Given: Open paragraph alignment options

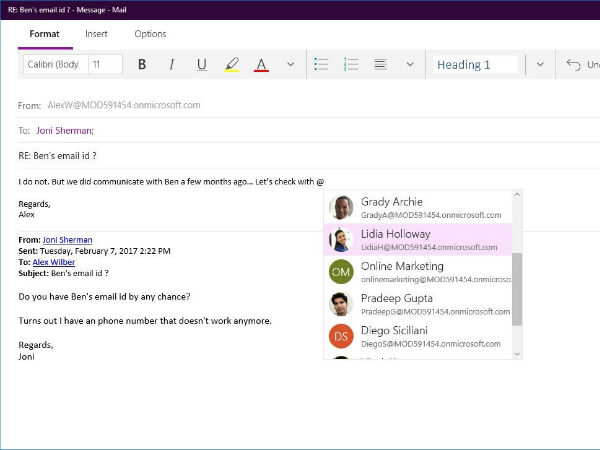Looking at the screenshot, I should (380, 65).
